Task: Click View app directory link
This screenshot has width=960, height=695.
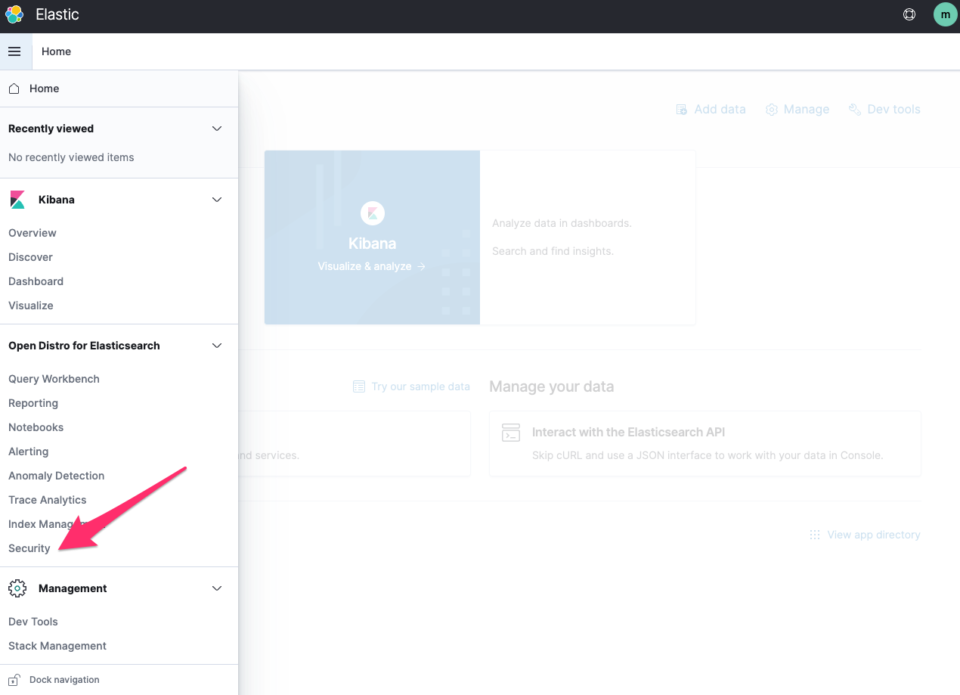Action: [x=873, y=535]
